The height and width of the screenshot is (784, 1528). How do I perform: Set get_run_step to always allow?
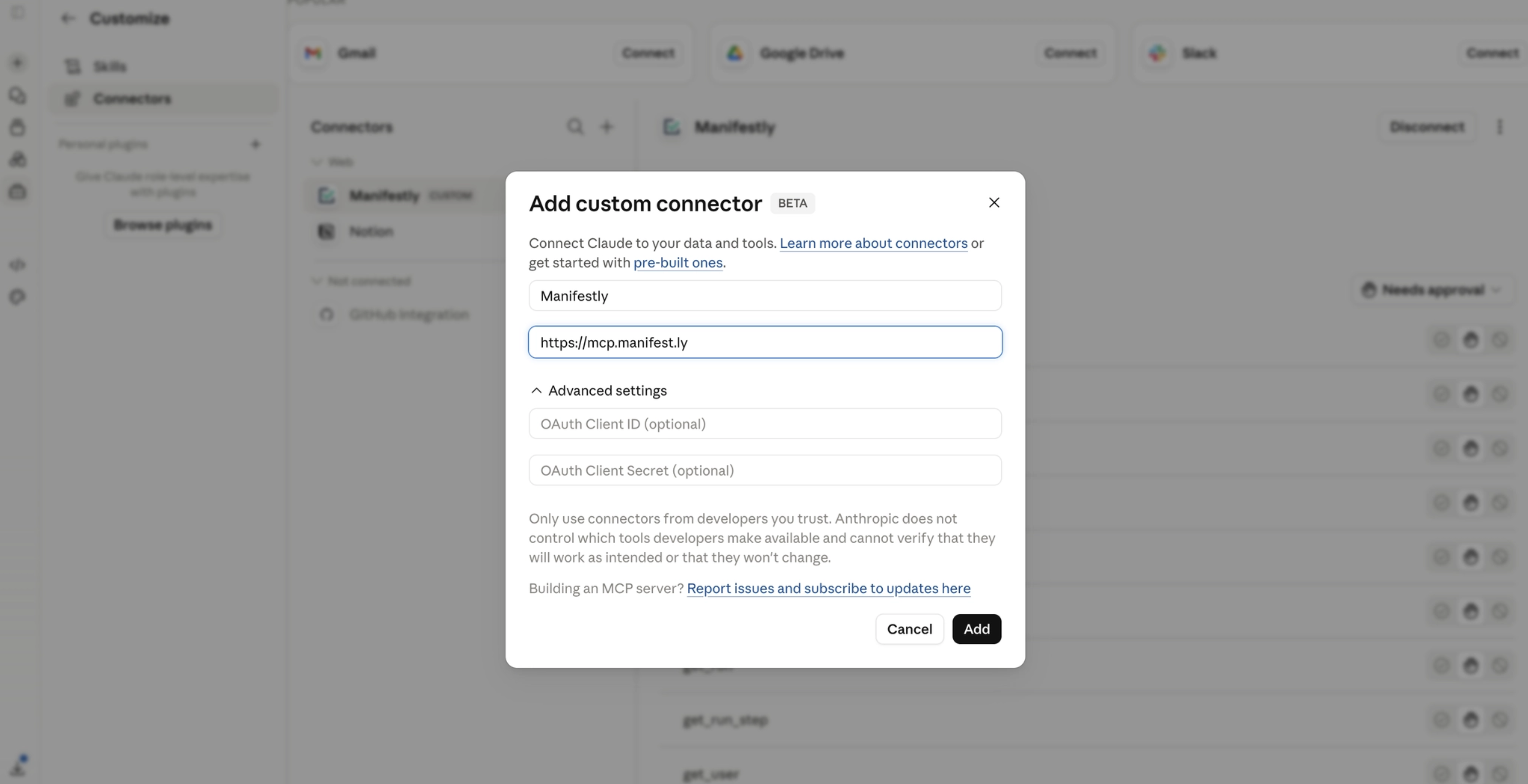[1441, 720]
